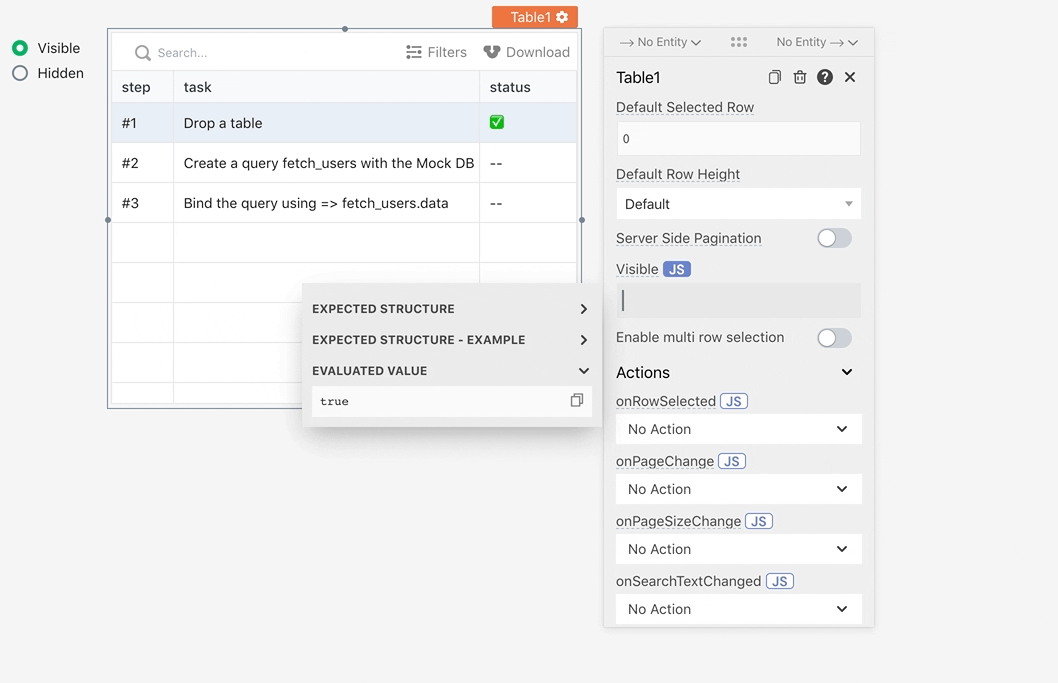Open Default Row Height dropdown
The width and height of the screenshot is (1058, 683).
[x=738, y=204]
